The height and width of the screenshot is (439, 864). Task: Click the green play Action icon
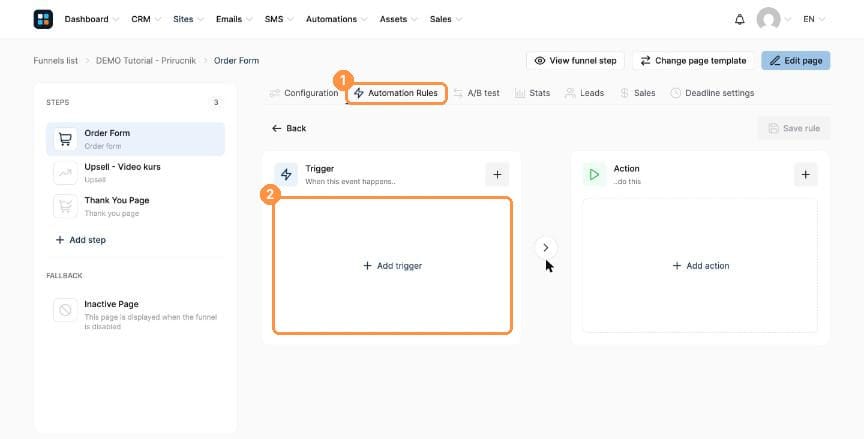(594, 175)
